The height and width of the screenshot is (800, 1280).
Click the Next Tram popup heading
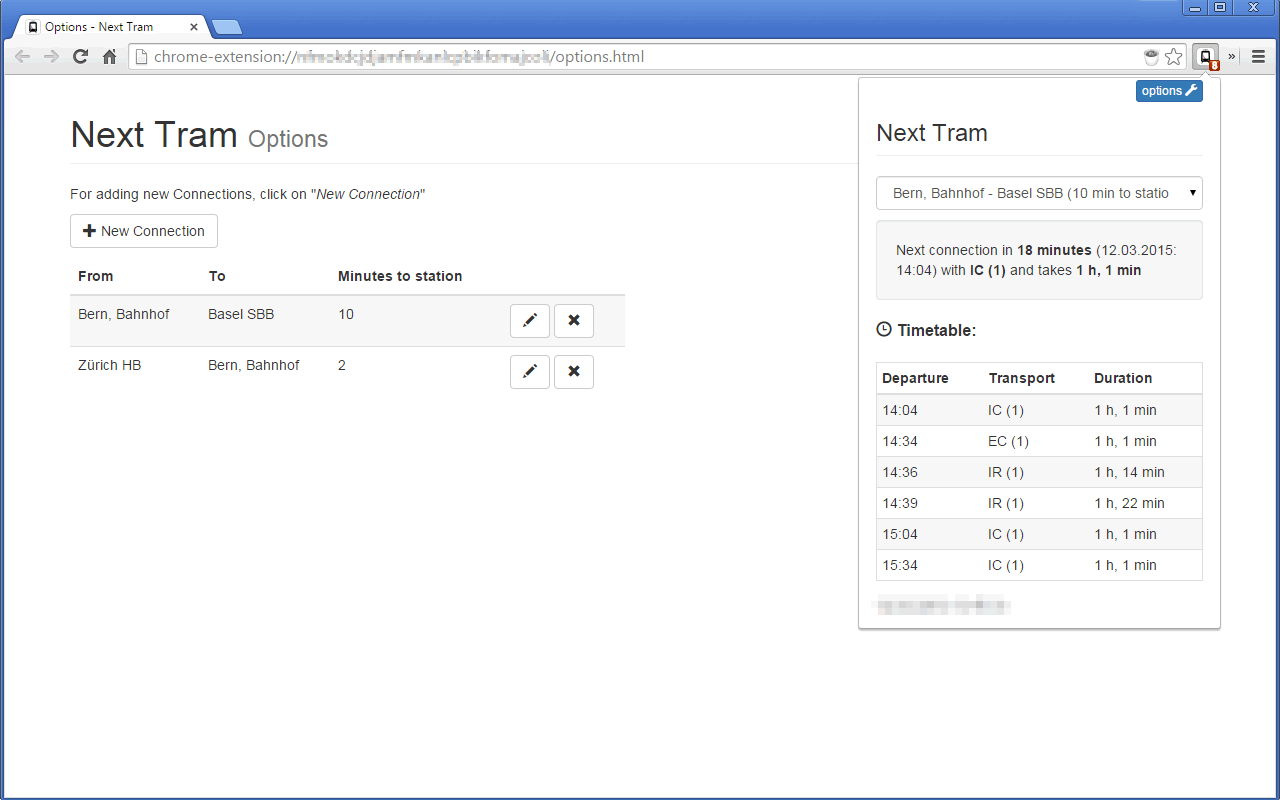(x=932, y=133)
